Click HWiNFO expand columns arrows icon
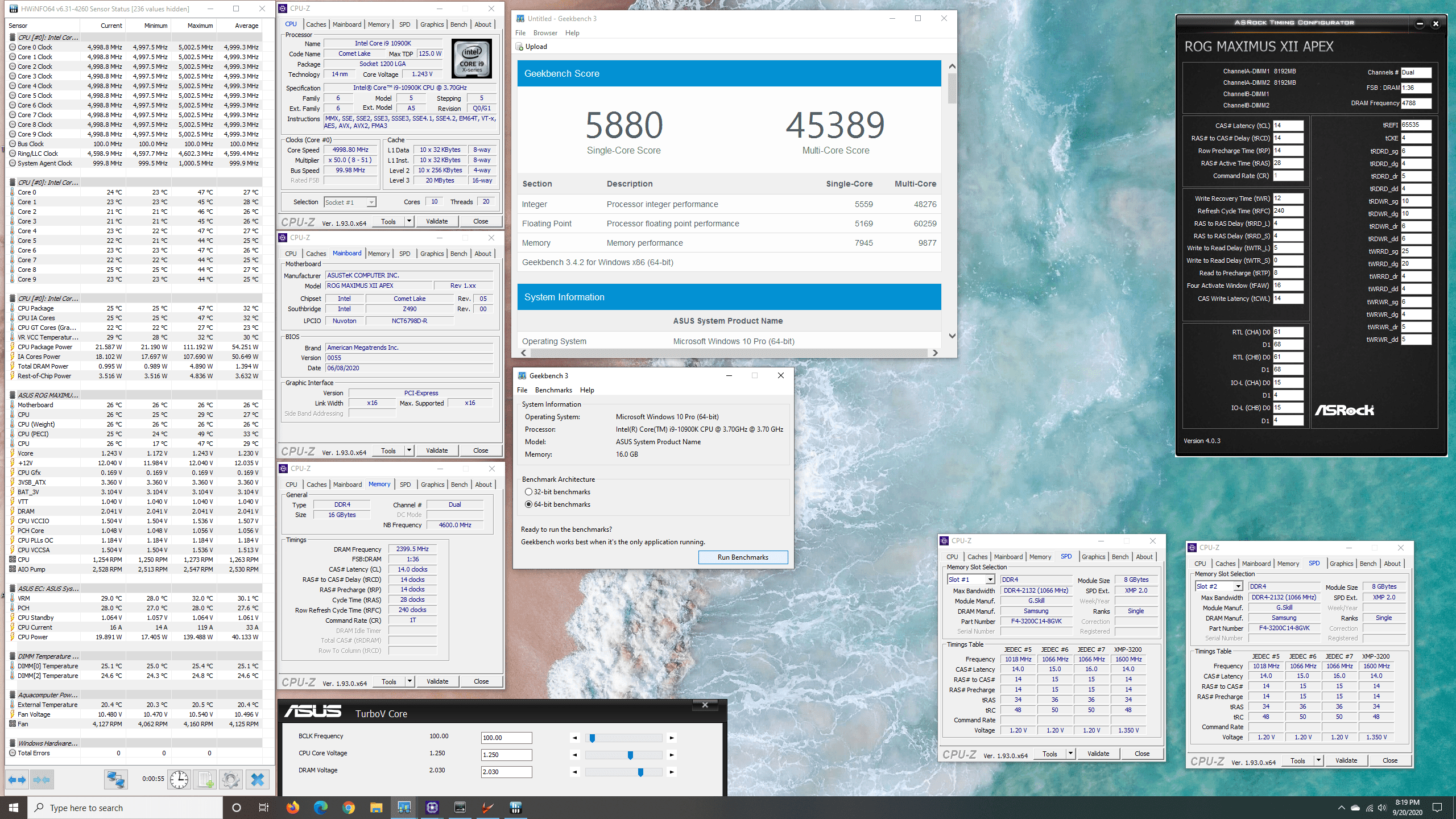Image resolution: width=1456 pixels, height=819 pixels. coord(17,780)
